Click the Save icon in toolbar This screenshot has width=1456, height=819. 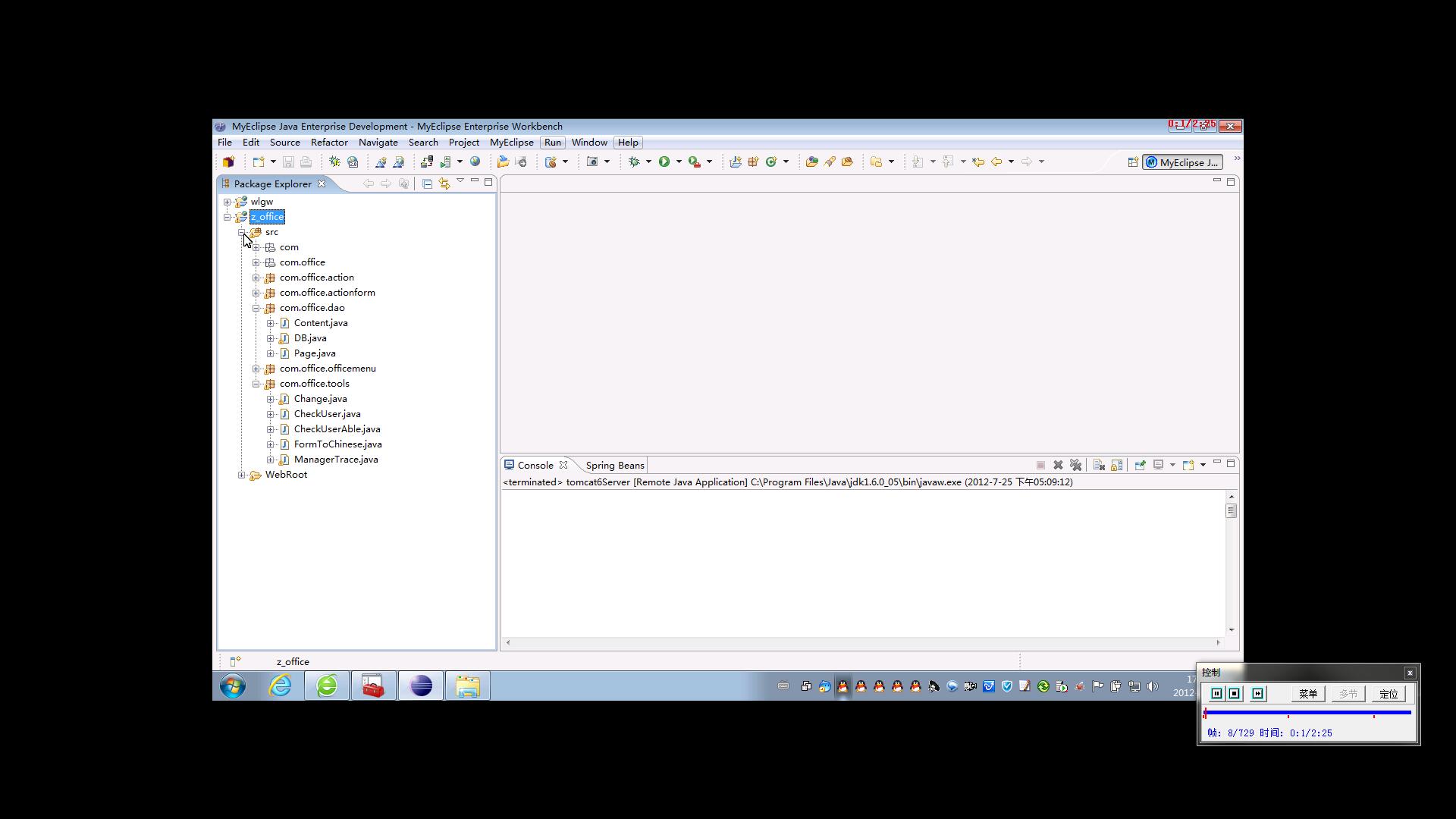click(288, 162)
